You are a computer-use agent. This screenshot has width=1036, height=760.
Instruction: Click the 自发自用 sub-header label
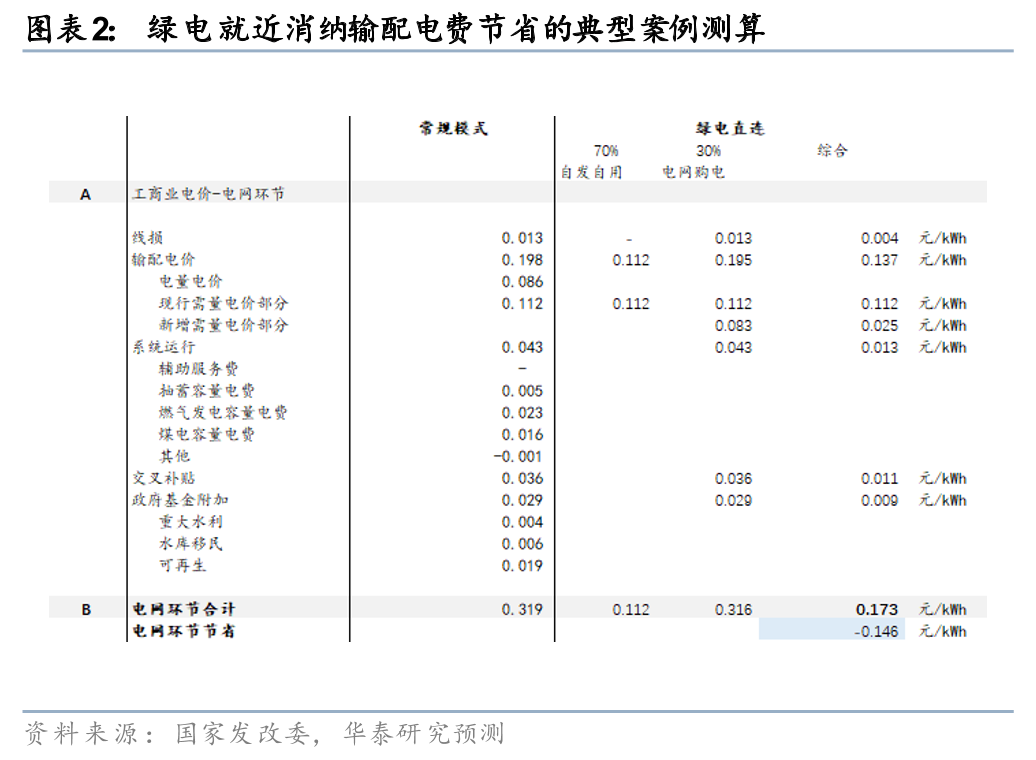tap(591, 172)
